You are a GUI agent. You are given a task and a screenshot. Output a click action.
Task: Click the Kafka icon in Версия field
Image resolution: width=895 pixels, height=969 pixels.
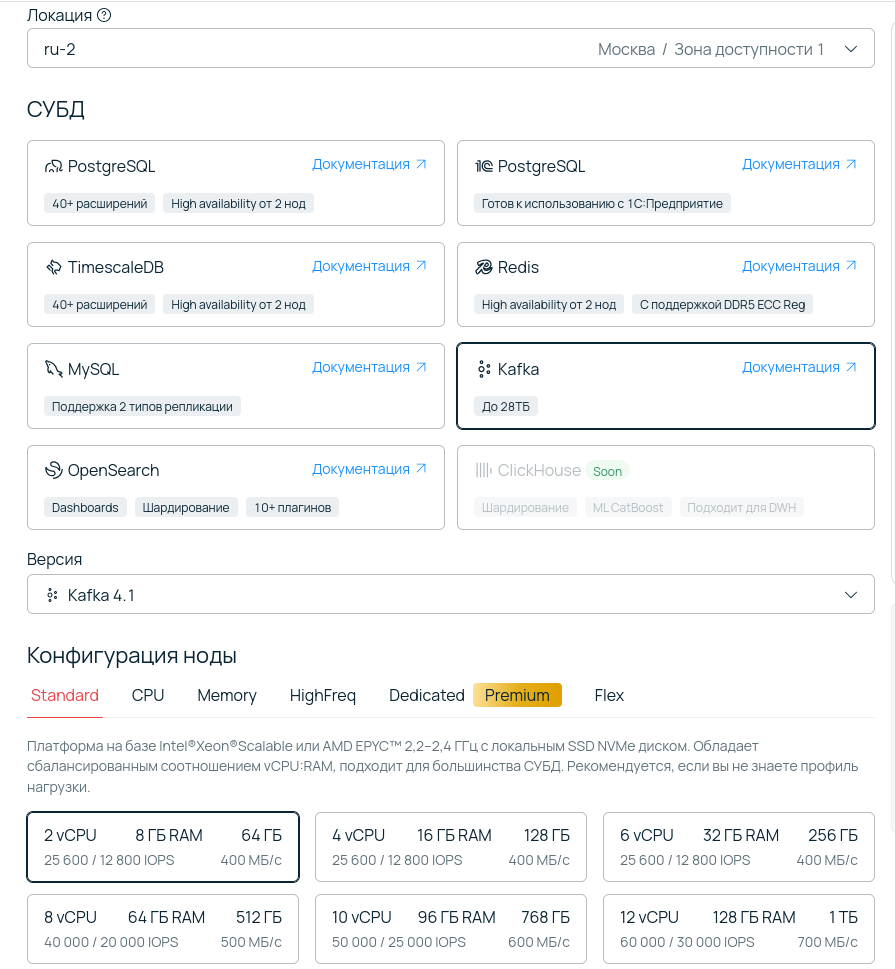[53, 595]
